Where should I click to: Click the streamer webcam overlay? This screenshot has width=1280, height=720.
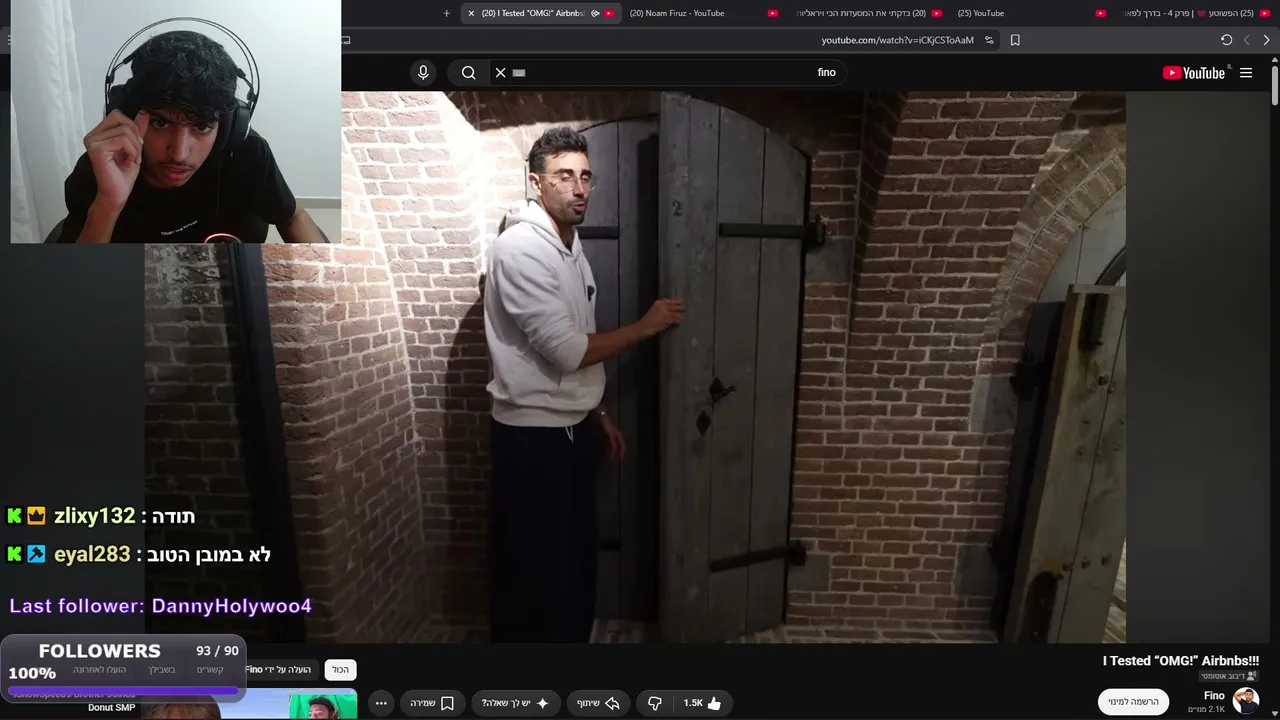(x=175, y=121)
